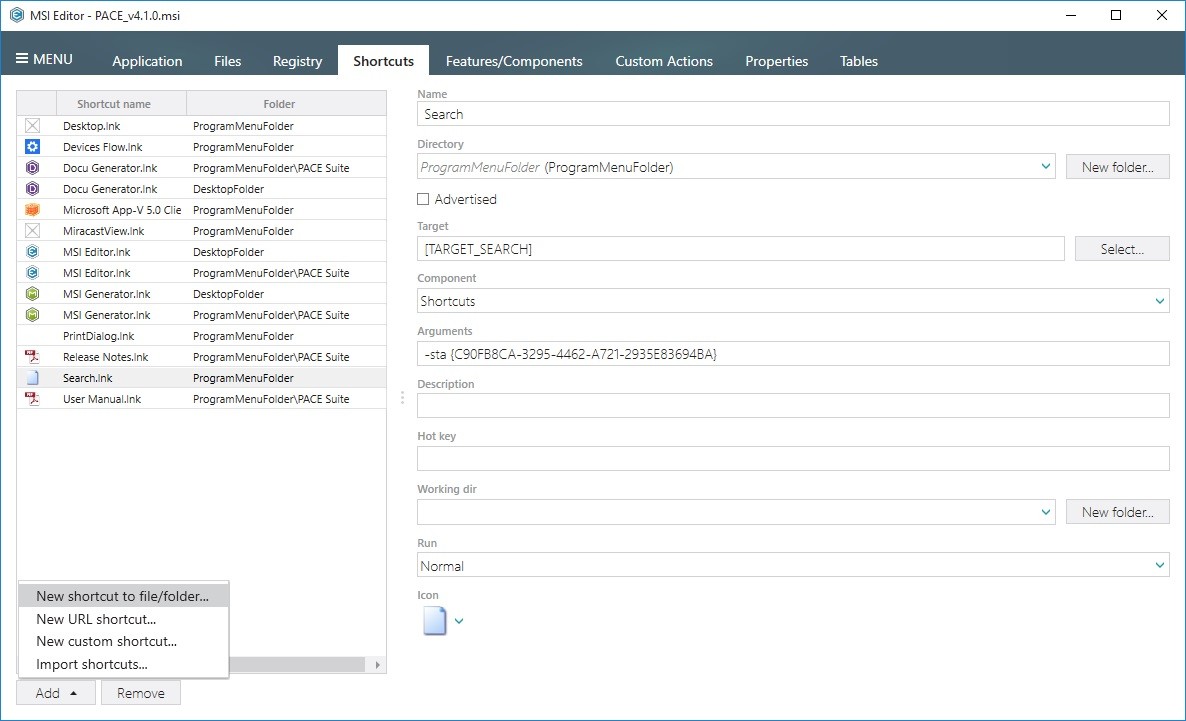Click Docu Generator icon in DesktopFolder row
This screenshot has width=1186, height=721.
(33, 188)
